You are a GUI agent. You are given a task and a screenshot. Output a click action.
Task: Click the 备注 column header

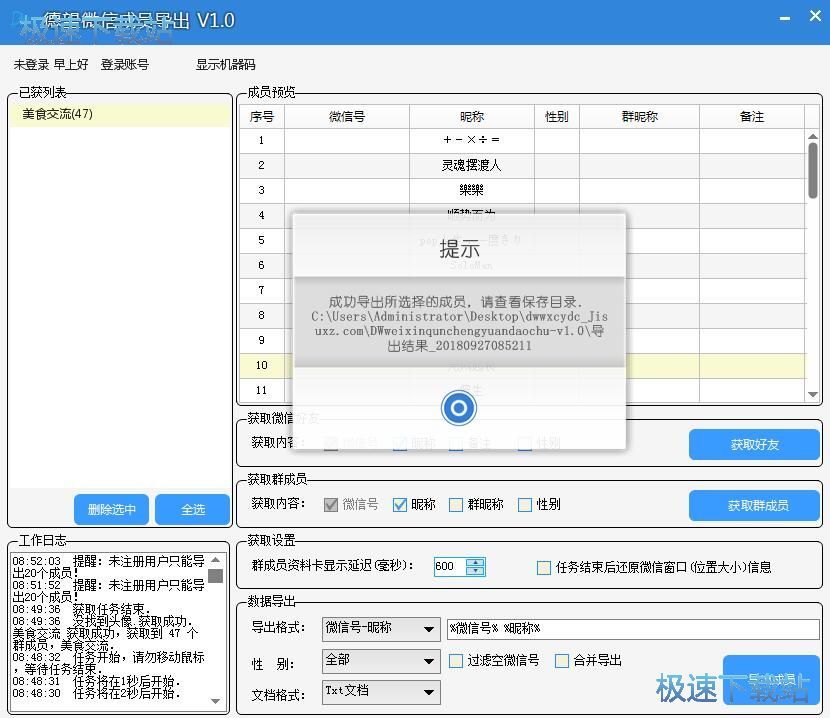[x=752, y=116]
